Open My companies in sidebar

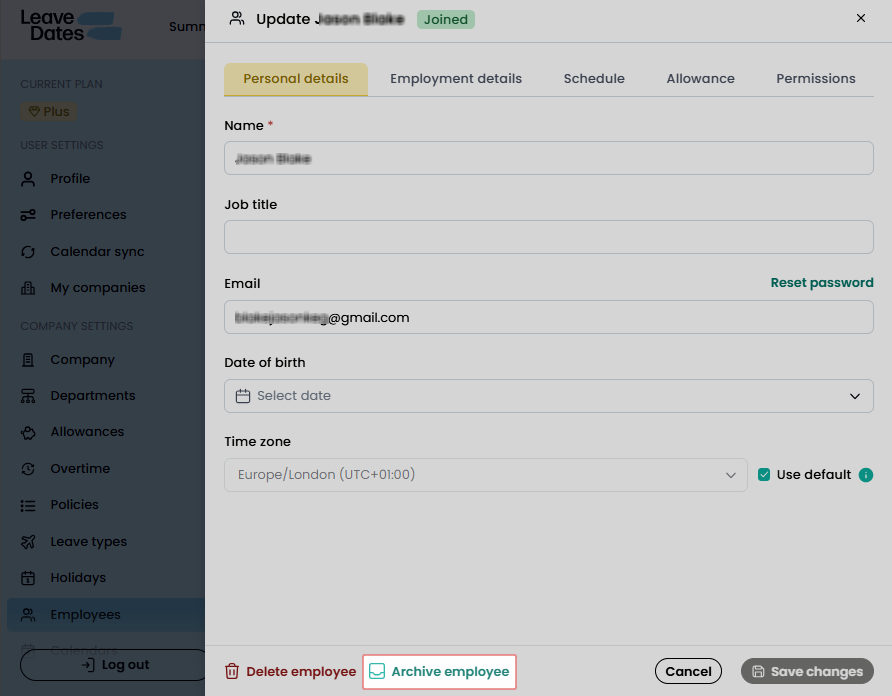click(97, 287)
